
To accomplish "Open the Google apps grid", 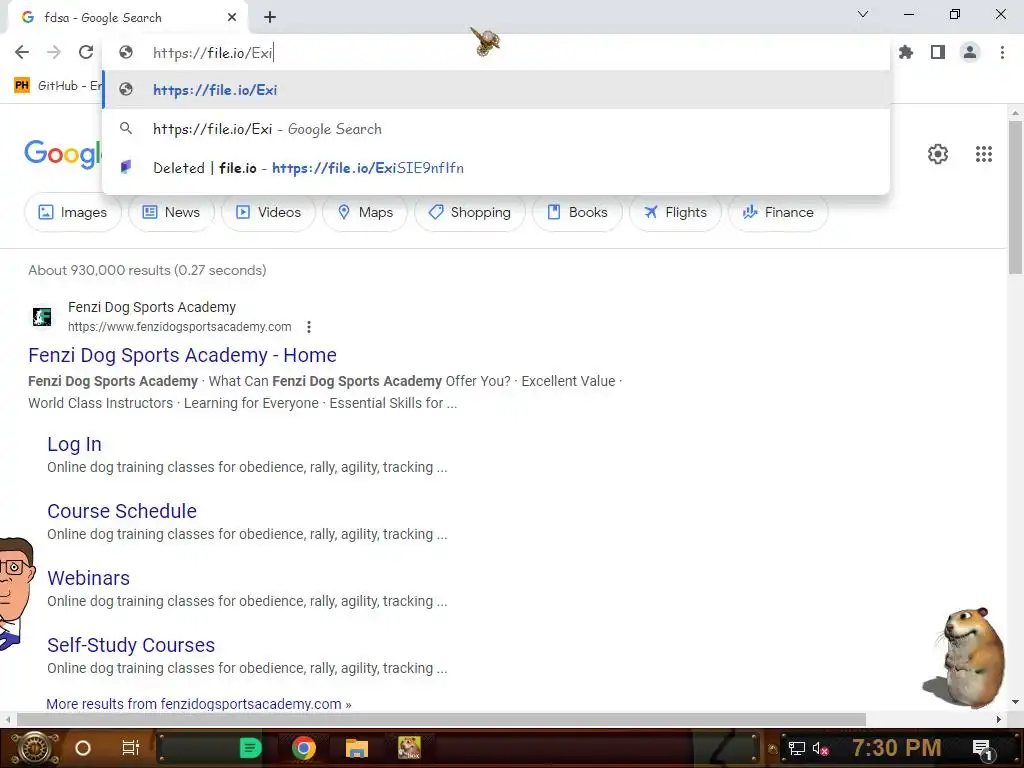I will pos(984,154).
